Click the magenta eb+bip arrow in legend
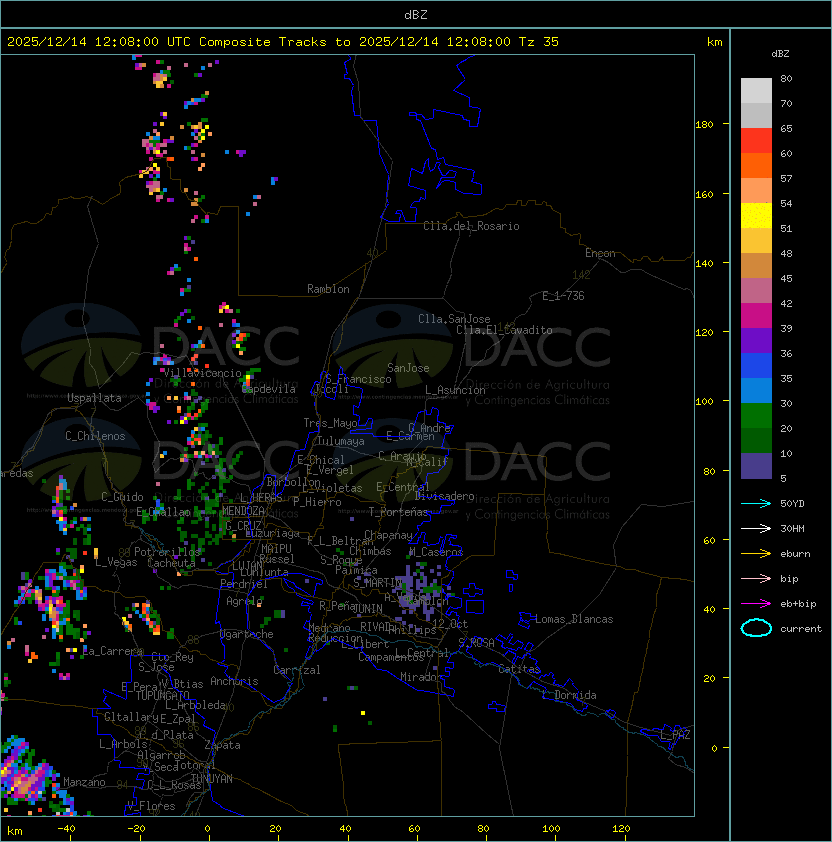The width and height of the screenshot is (832, 842). coord(756,604)
